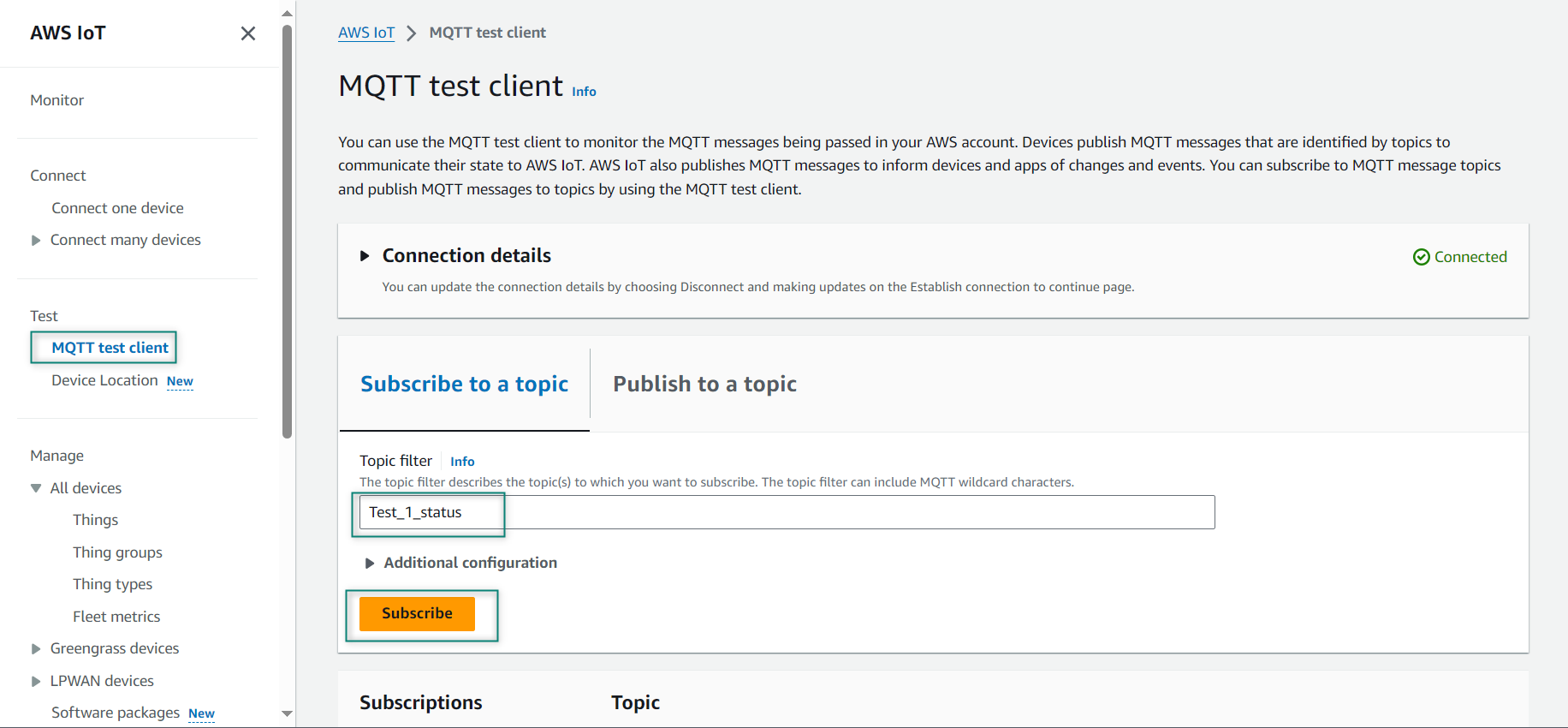This screenshot has width=1568, height=728.
Task: Click the Connected status check icon
Action: pos(1421,257)
